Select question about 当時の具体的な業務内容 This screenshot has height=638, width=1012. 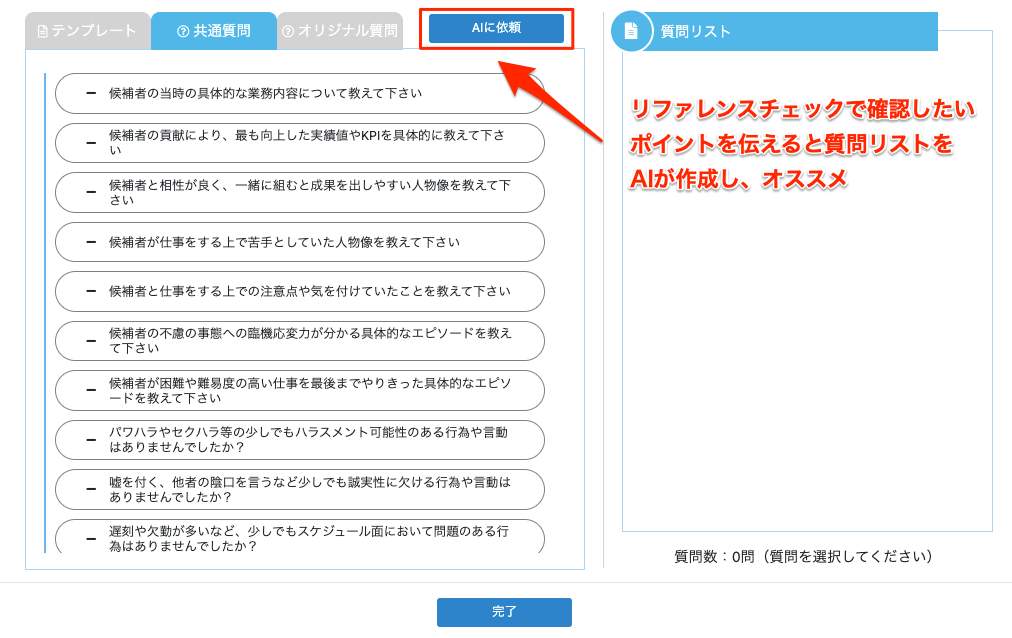point(299,94)
